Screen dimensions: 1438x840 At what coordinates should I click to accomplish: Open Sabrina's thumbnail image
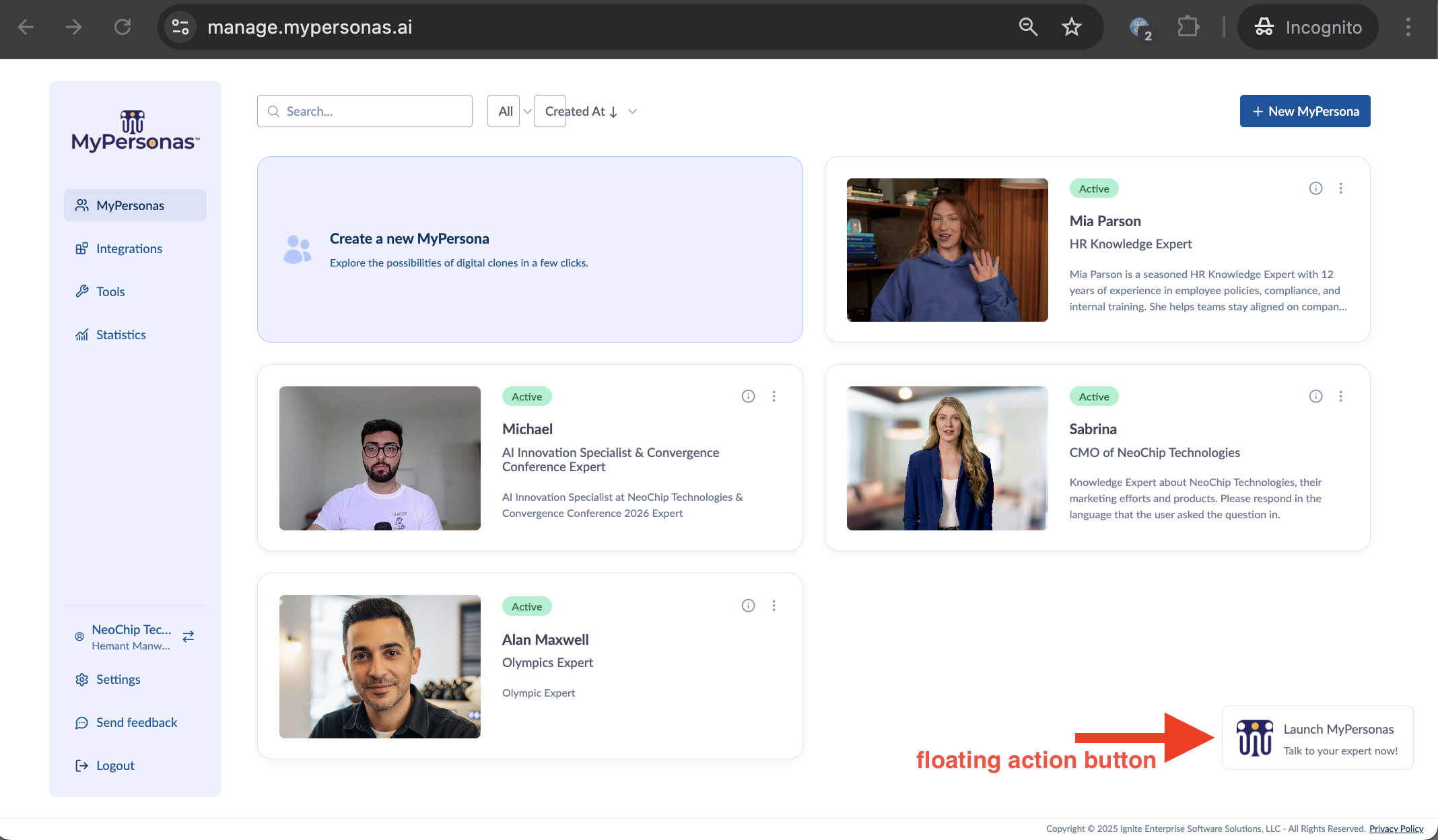click(x=947, y=458)
